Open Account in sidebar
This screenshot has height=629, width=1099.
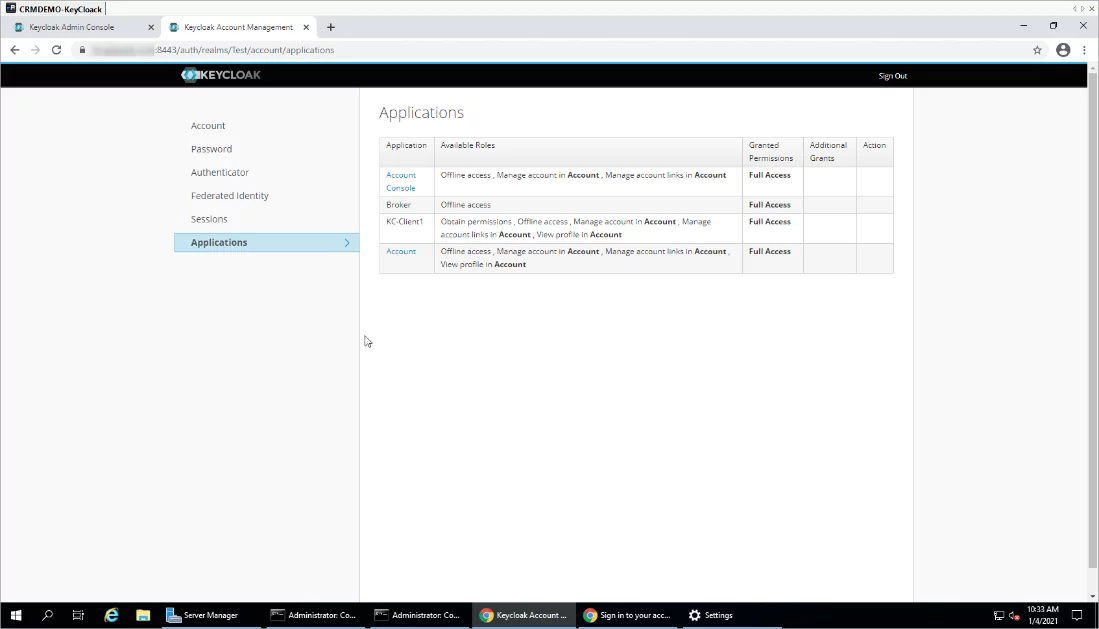click(x=207, y=126)
